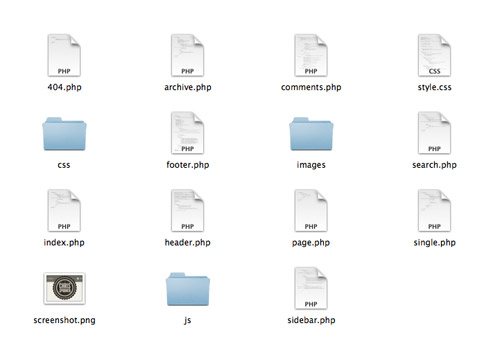Open the js folder icon
500x364 pixels.
tap(188, 289)
